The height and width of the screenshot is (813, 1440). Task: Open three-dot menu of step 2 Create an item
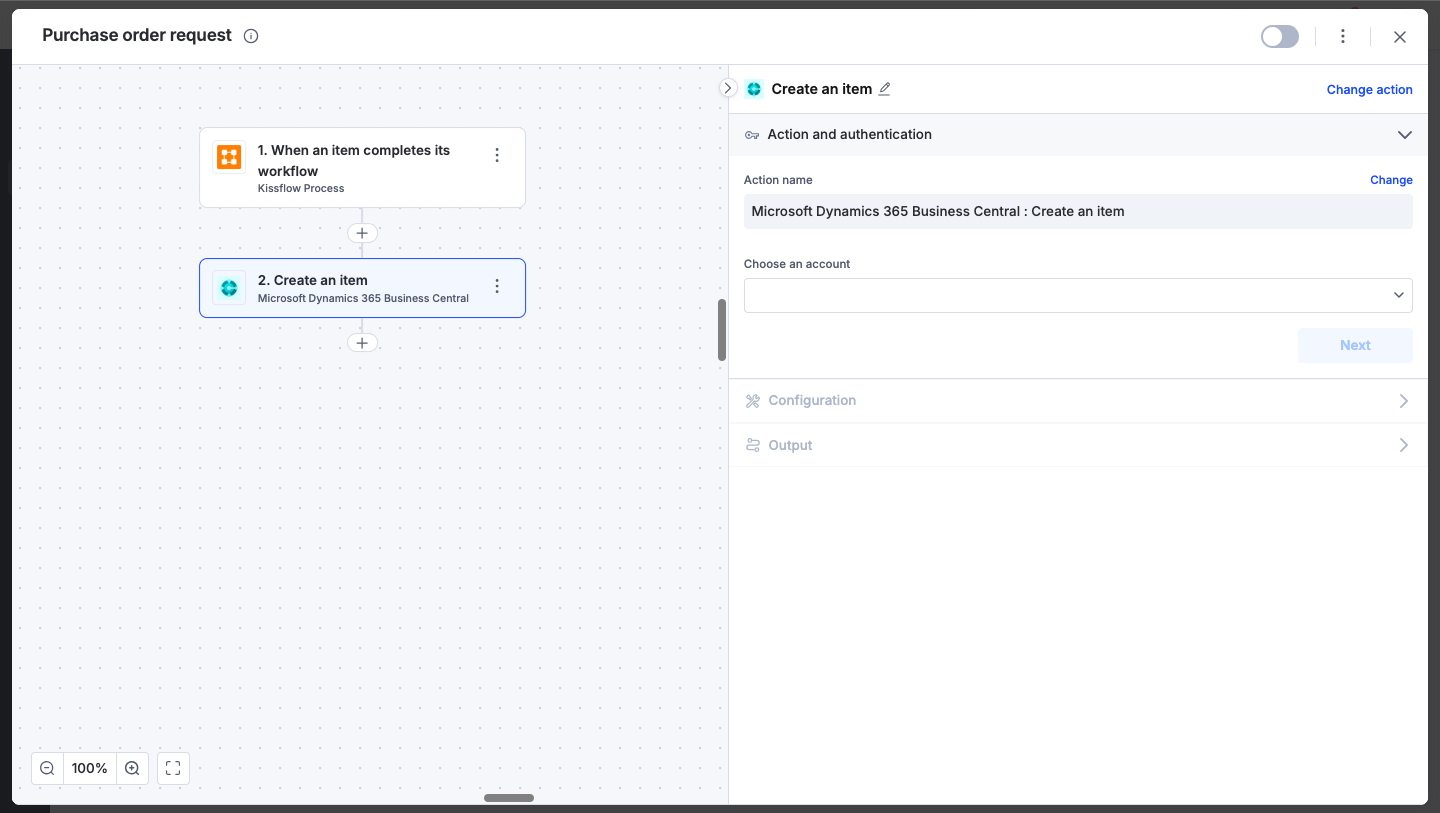497,286
